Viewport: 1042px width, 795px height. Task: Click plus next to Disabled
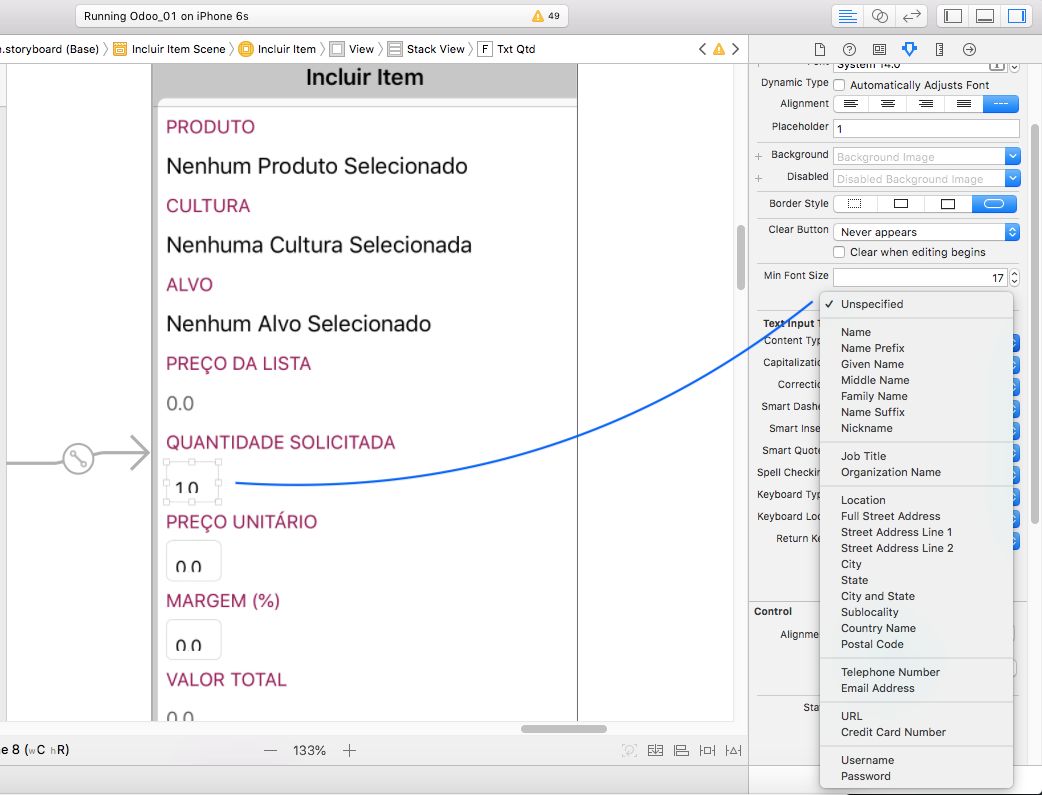pos(758,178)
